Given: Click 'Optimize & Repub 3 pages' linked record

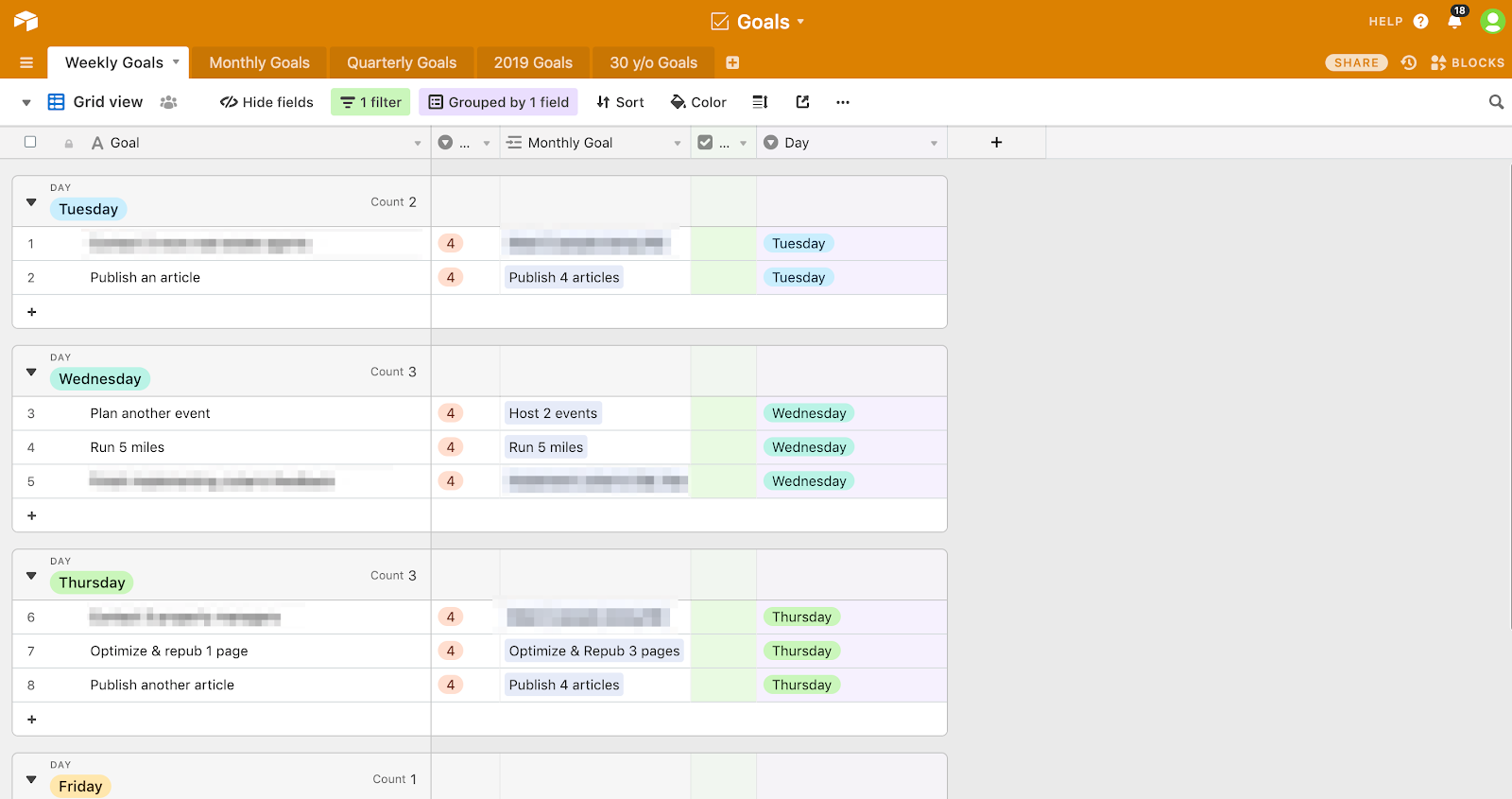Looking at the screenshot, I should pos(594,651).
